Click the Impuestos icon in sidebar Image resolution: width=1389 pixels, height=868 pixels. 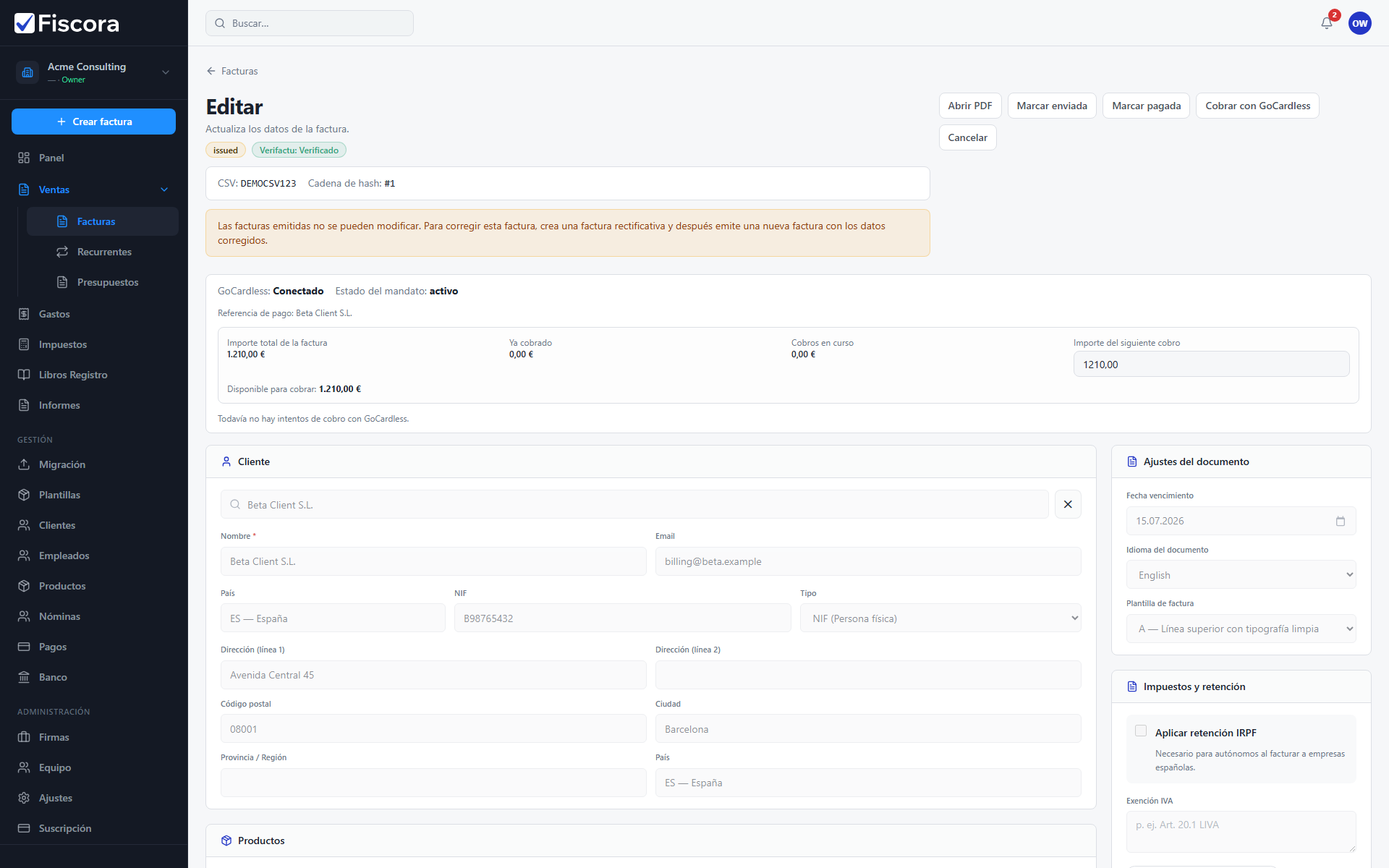(24, 344)
